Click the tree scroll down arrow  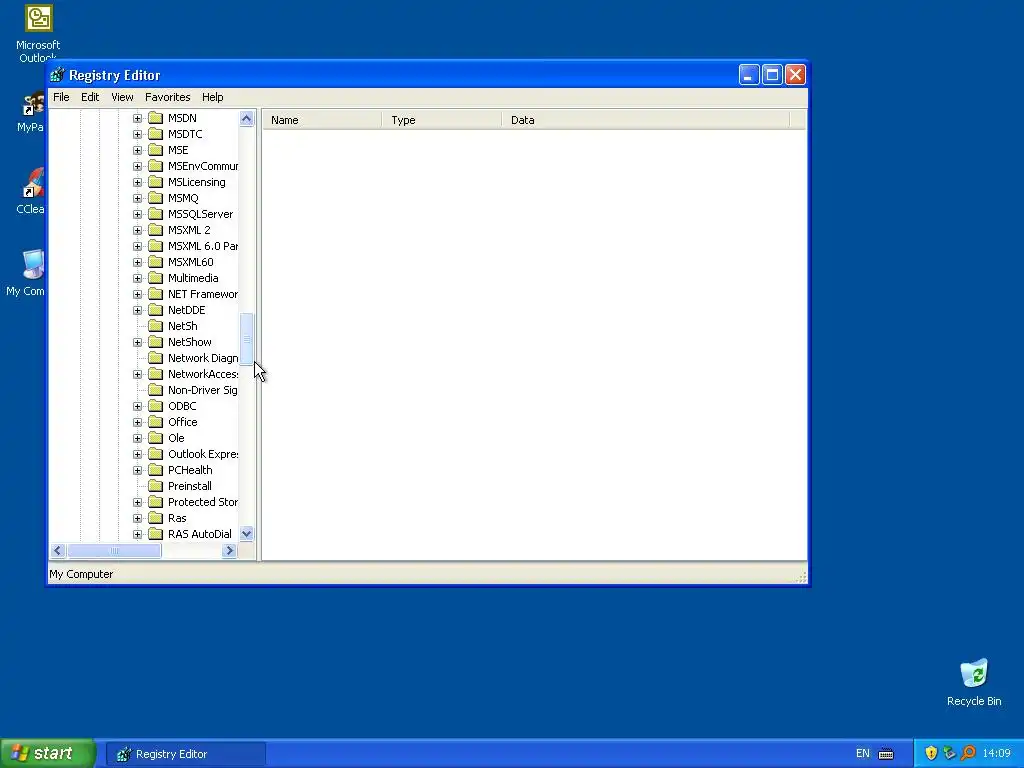pos(246,534)
